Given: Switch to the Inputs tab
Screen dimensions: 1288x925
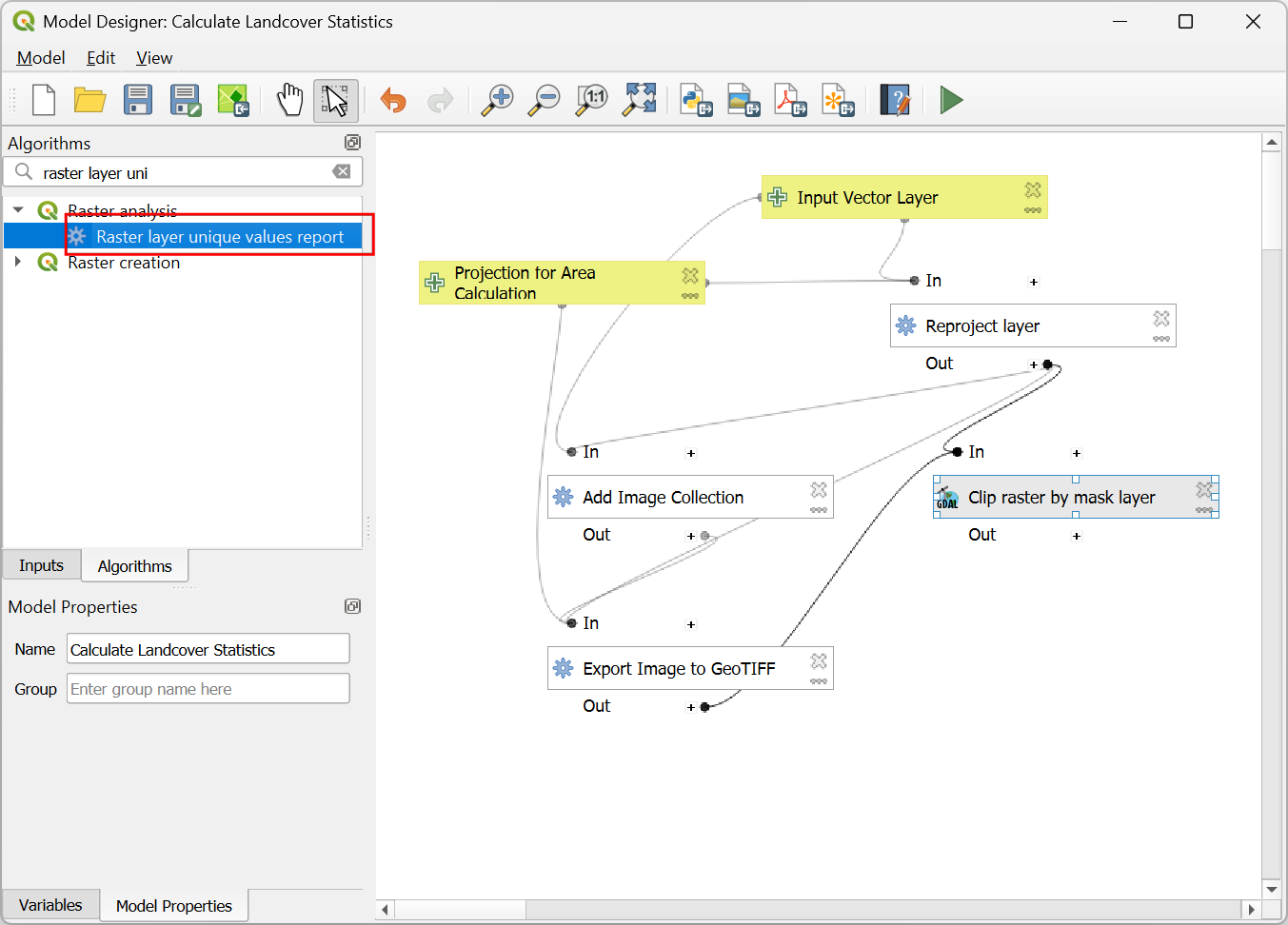Looking at the screenshot, I should (41, 565).
